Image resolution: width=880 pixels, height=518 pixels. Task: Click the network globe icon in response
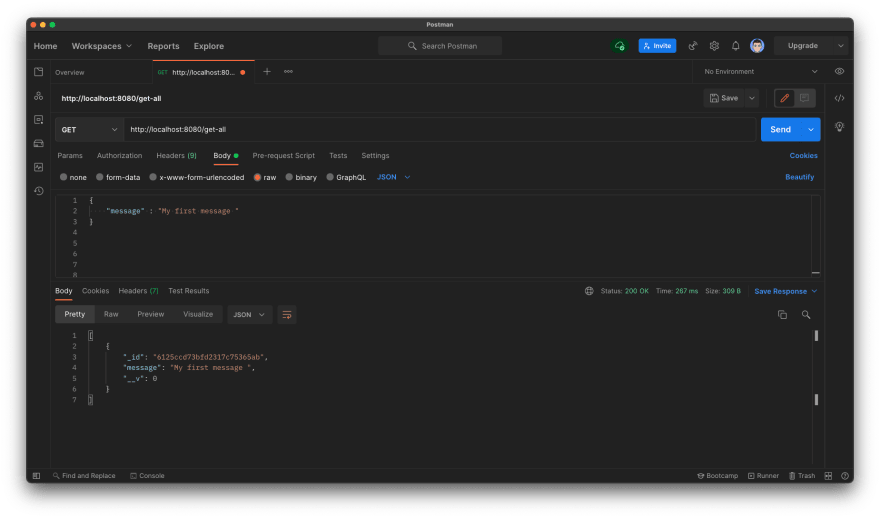589,291
